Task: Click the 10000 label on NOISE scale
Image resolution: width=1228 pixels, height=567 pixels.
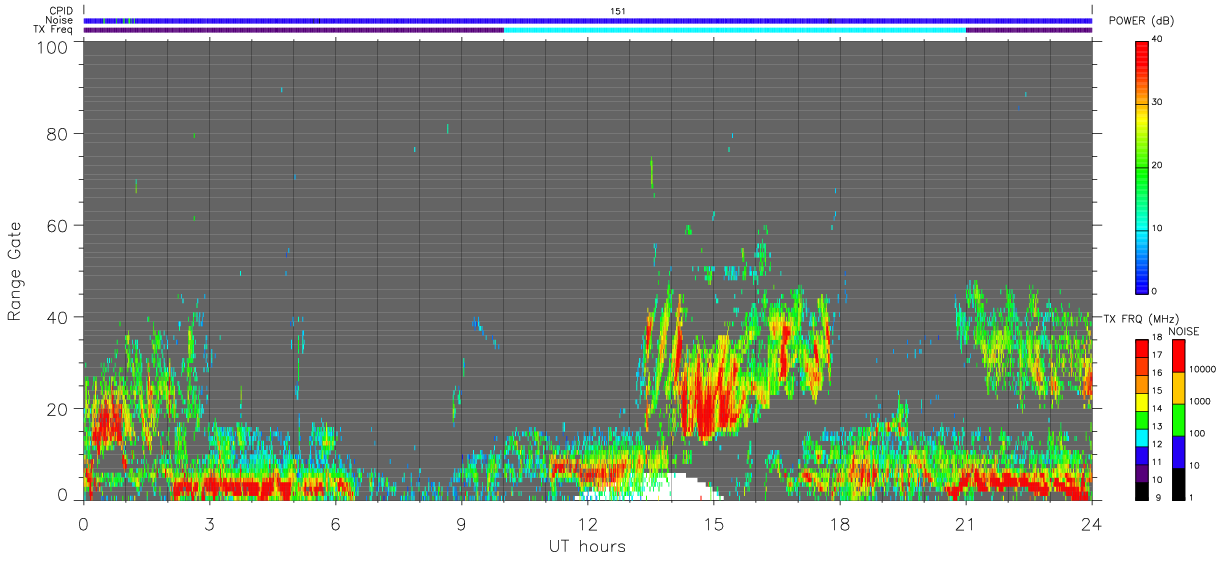Action: coord(1202,370)
